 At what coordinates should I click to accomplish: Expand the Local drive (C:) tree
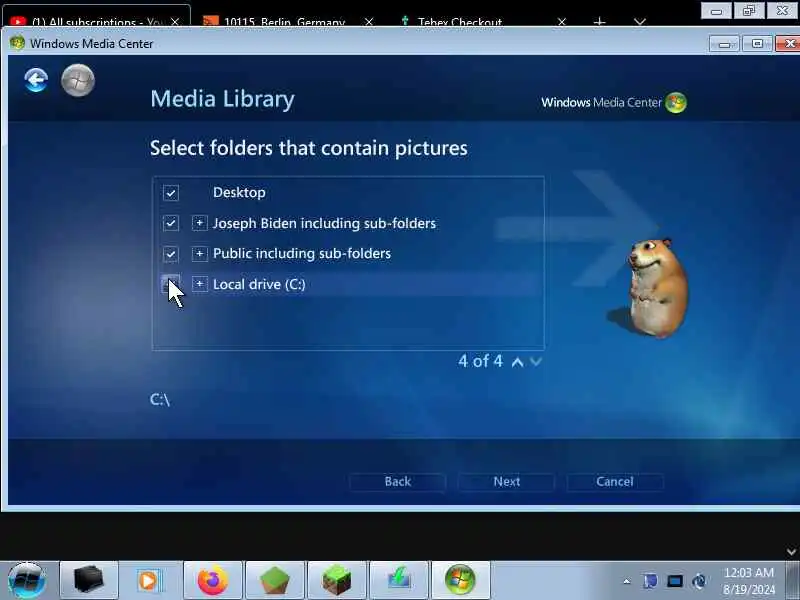click(x=199, y=284)
